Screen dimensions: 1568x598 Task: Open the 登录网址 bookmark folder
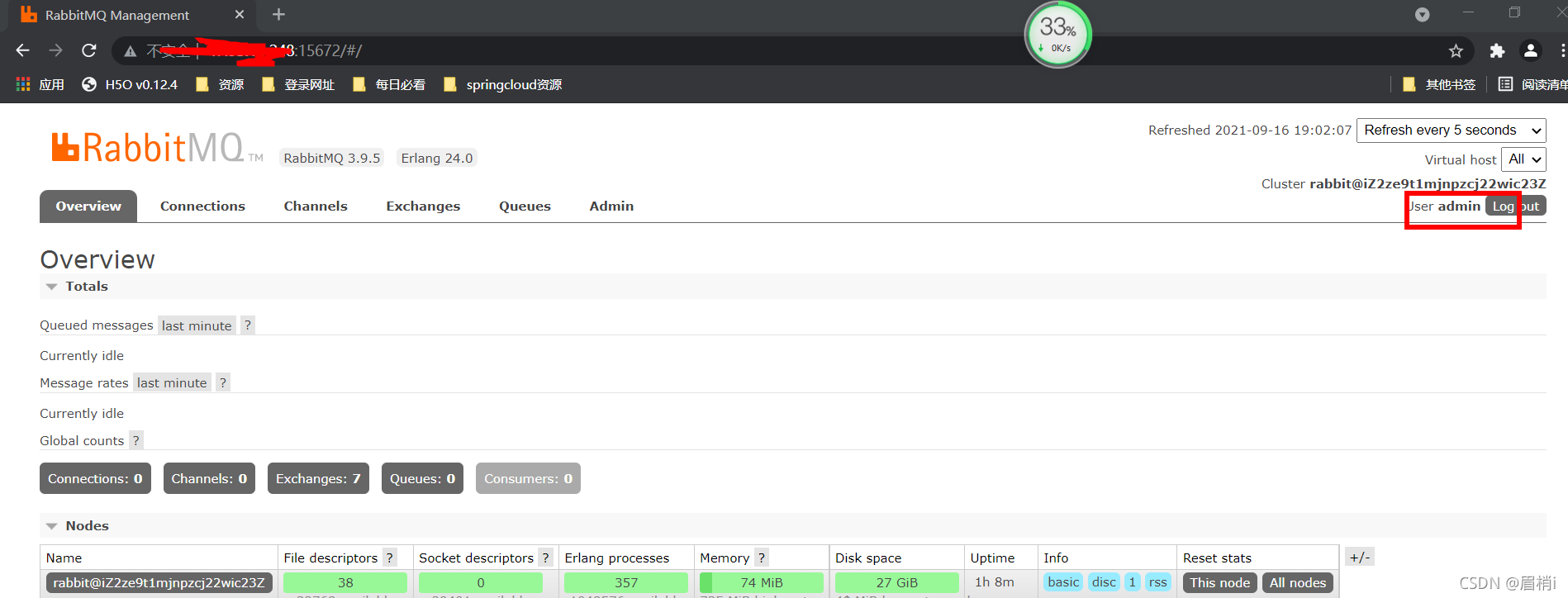(297, 84)
